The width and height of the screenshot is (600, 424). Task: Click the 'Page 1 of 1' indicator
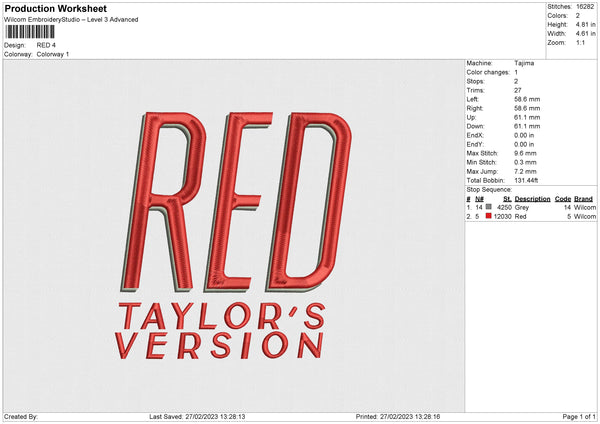(x=579, y=417)
